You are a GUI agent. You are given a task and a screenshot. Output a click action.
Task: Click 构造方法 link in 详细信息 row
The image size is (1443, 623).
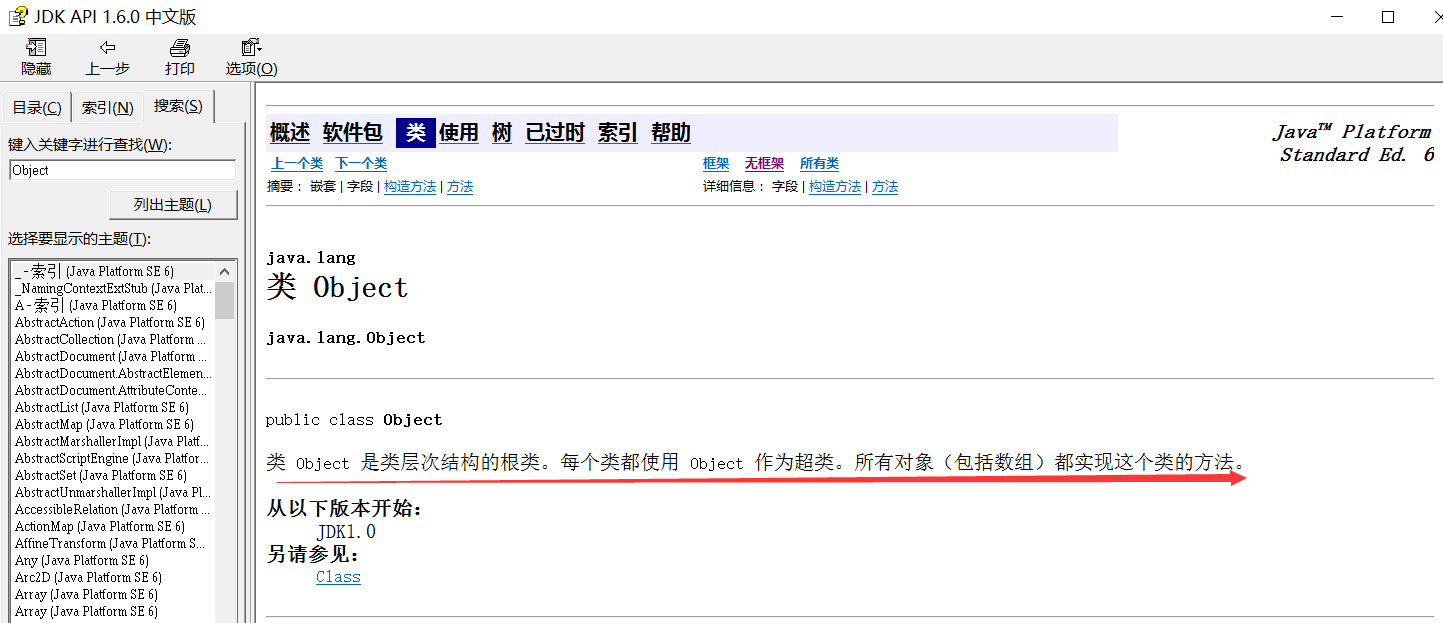[x=835, y=187]
